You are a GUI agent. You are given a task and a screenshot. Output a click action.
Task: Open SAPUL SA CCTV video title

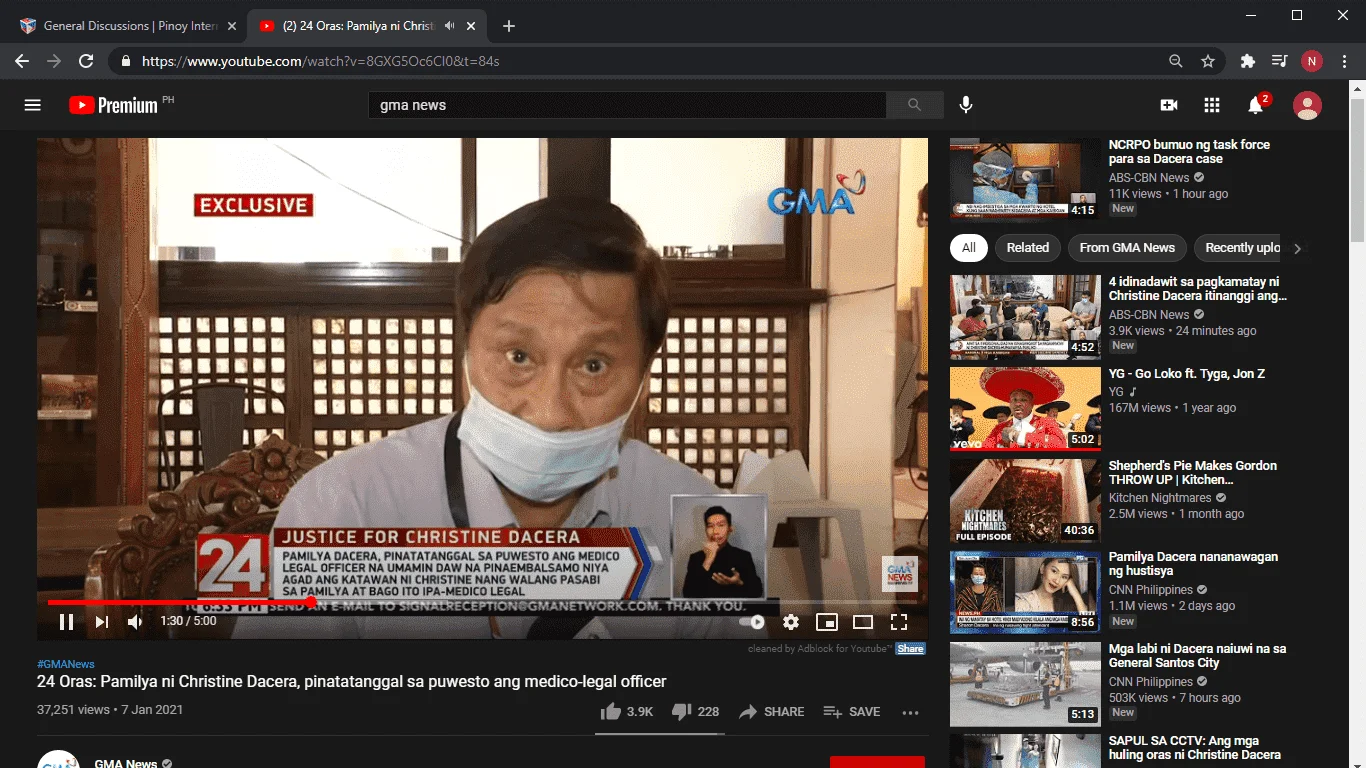[1195, 748]
